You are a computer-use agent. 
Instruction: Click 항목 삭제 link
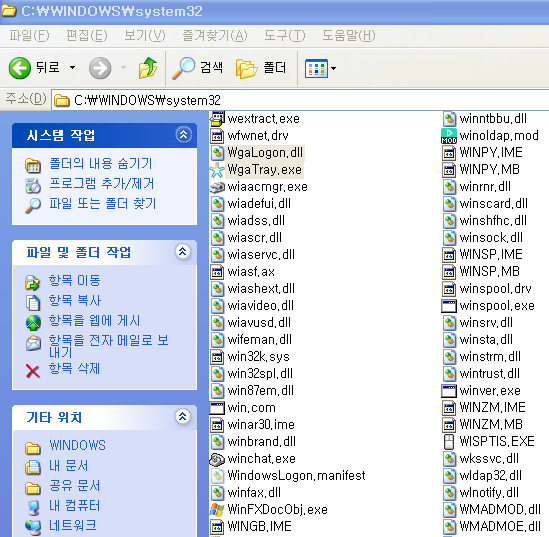pos(74,369)
